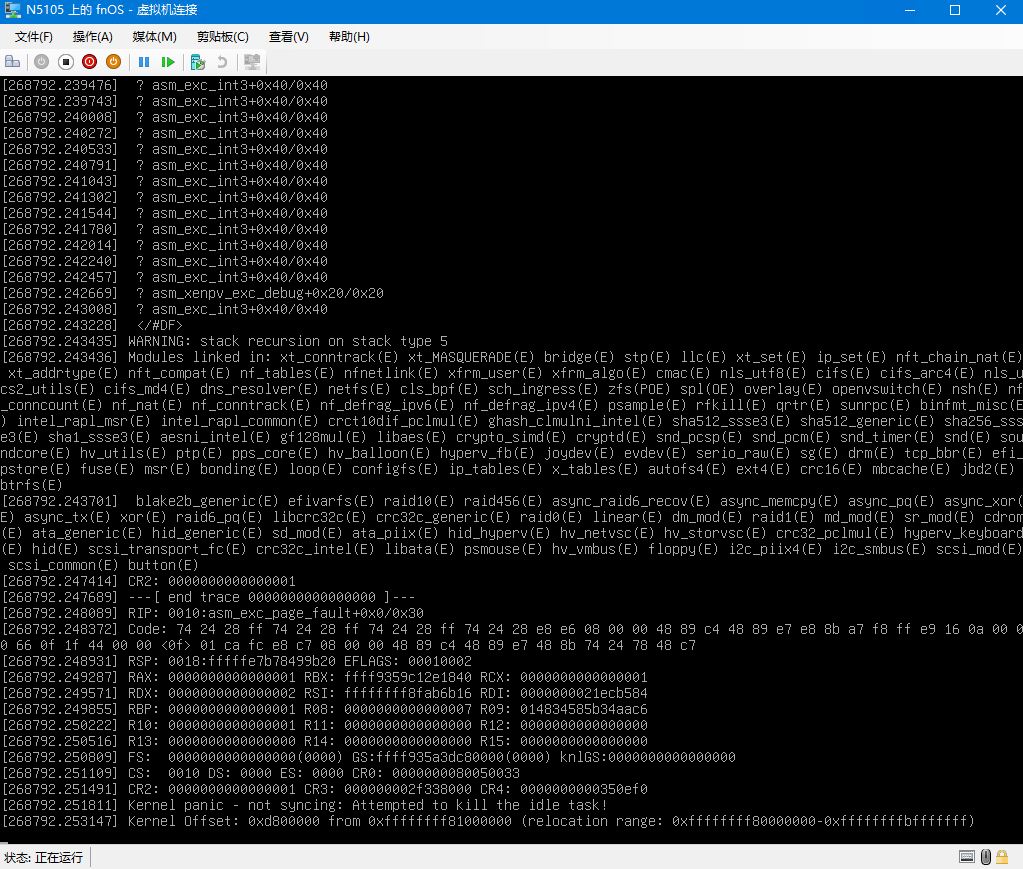1023x869 pixels.
Task: Open the 帮助(H) menu
Action: click(x=349, y=37)
